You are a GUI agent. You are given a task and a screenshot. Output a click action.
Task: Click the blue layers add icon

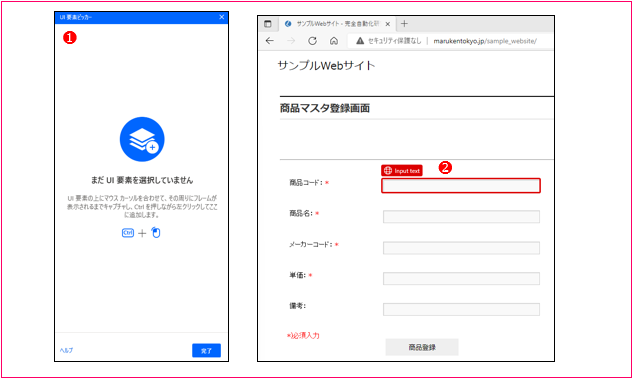coord(142,139)
